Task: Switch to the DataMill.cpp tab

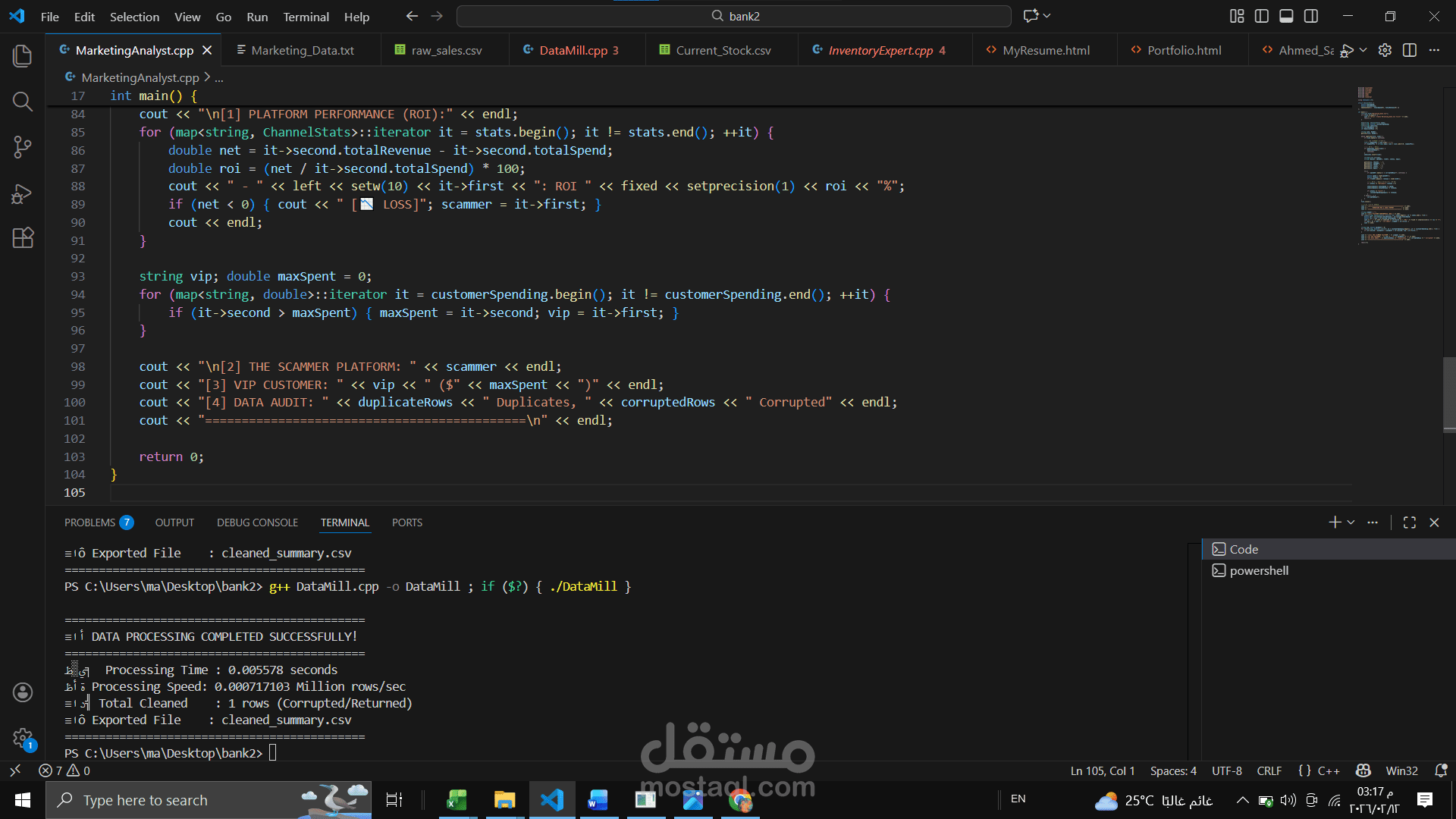Action: pyautogui.click(x=573, y=50)
